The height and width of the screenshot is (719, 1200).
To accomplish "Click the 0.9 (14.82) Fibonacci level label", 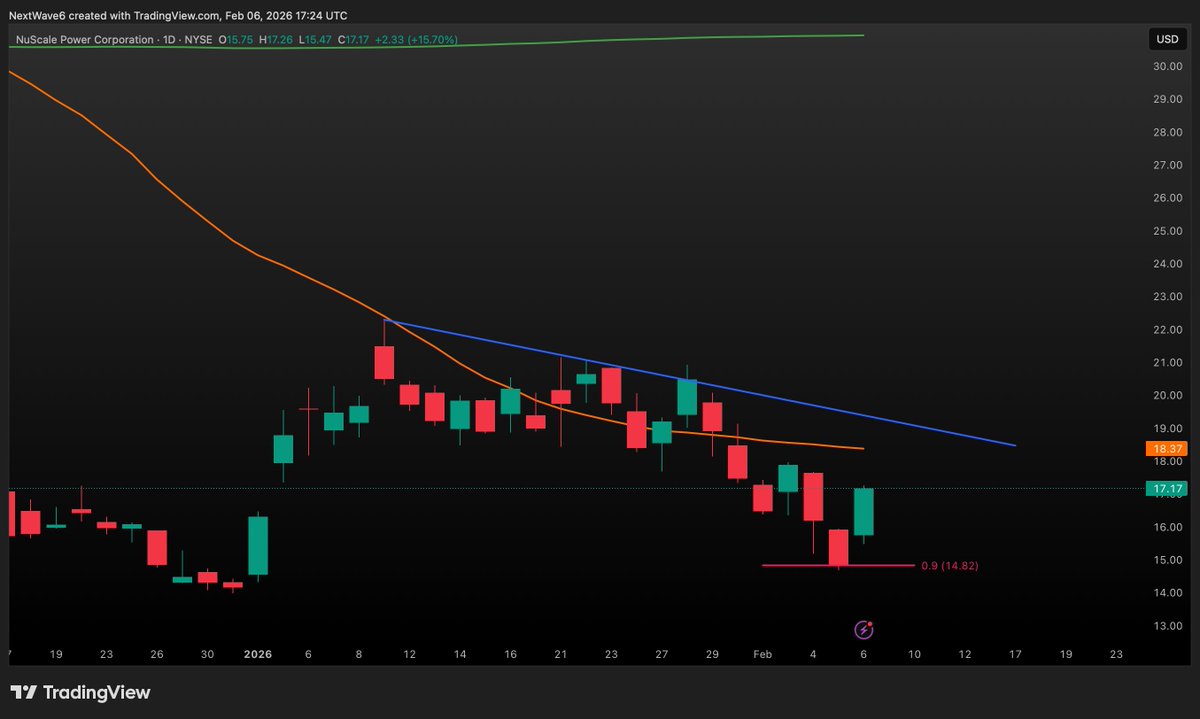I will pos(949,565).
